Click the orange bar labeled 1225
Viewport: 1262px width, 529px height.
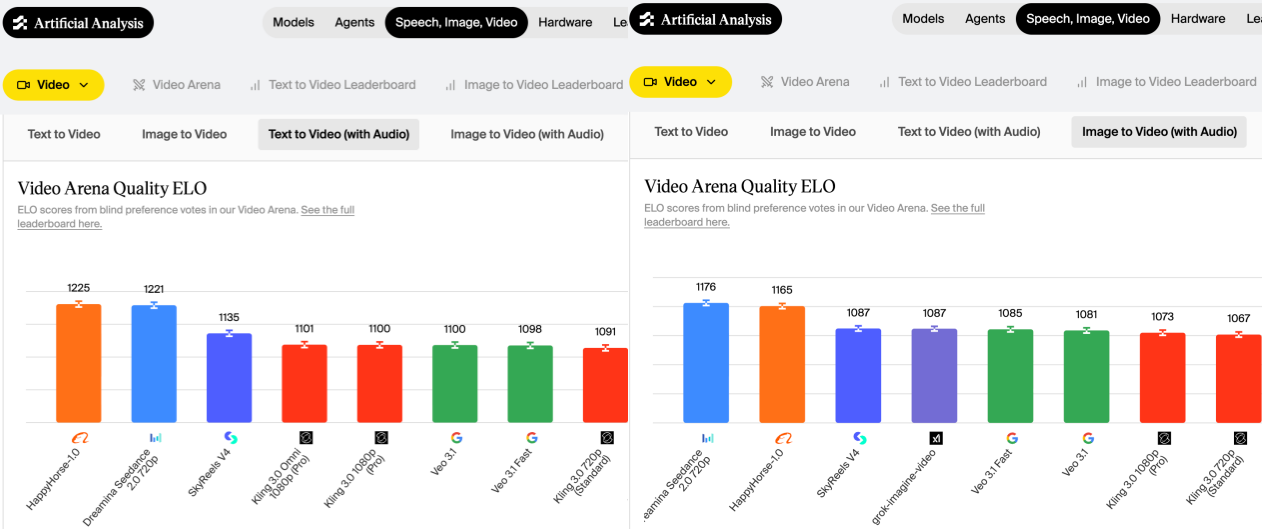pos(78,362)
